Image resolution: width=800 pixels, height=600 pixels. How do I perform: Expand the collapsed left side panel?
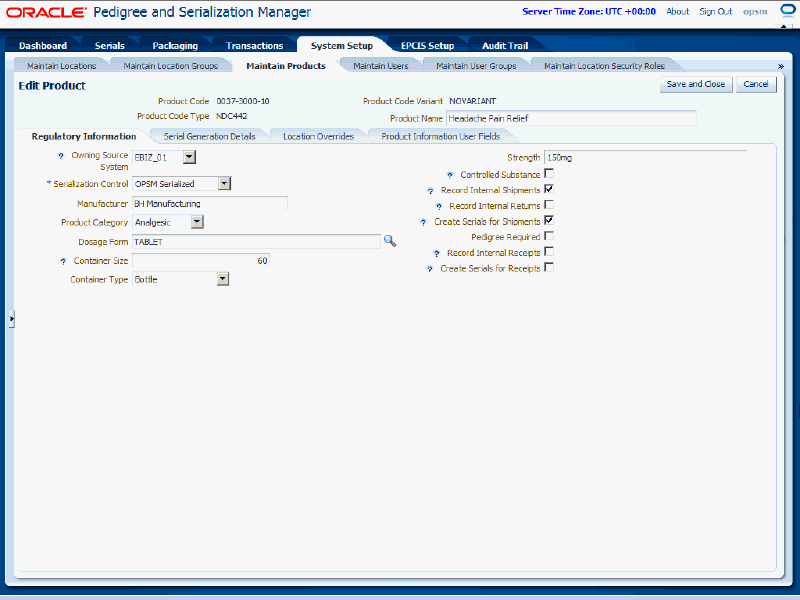coord(11,319)
